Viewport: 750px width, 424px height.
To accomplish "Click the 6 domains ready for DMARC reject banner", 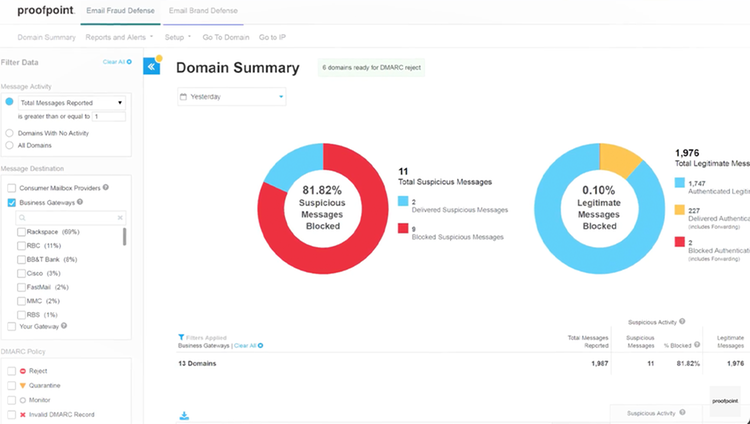I will click(x=372, y=67).
